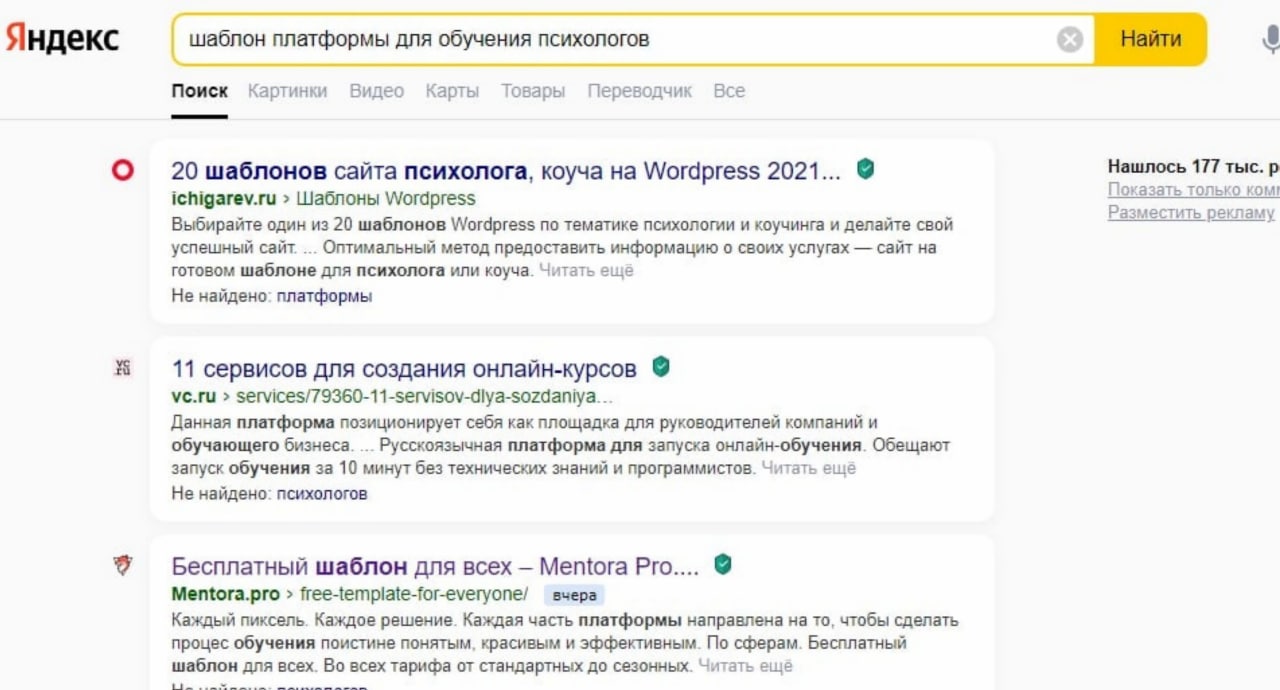This screenshot has width=1280, height=690.
Task: Open the free-template-for-everyone/ breadcrumb link
Action: tap(414, 594)
